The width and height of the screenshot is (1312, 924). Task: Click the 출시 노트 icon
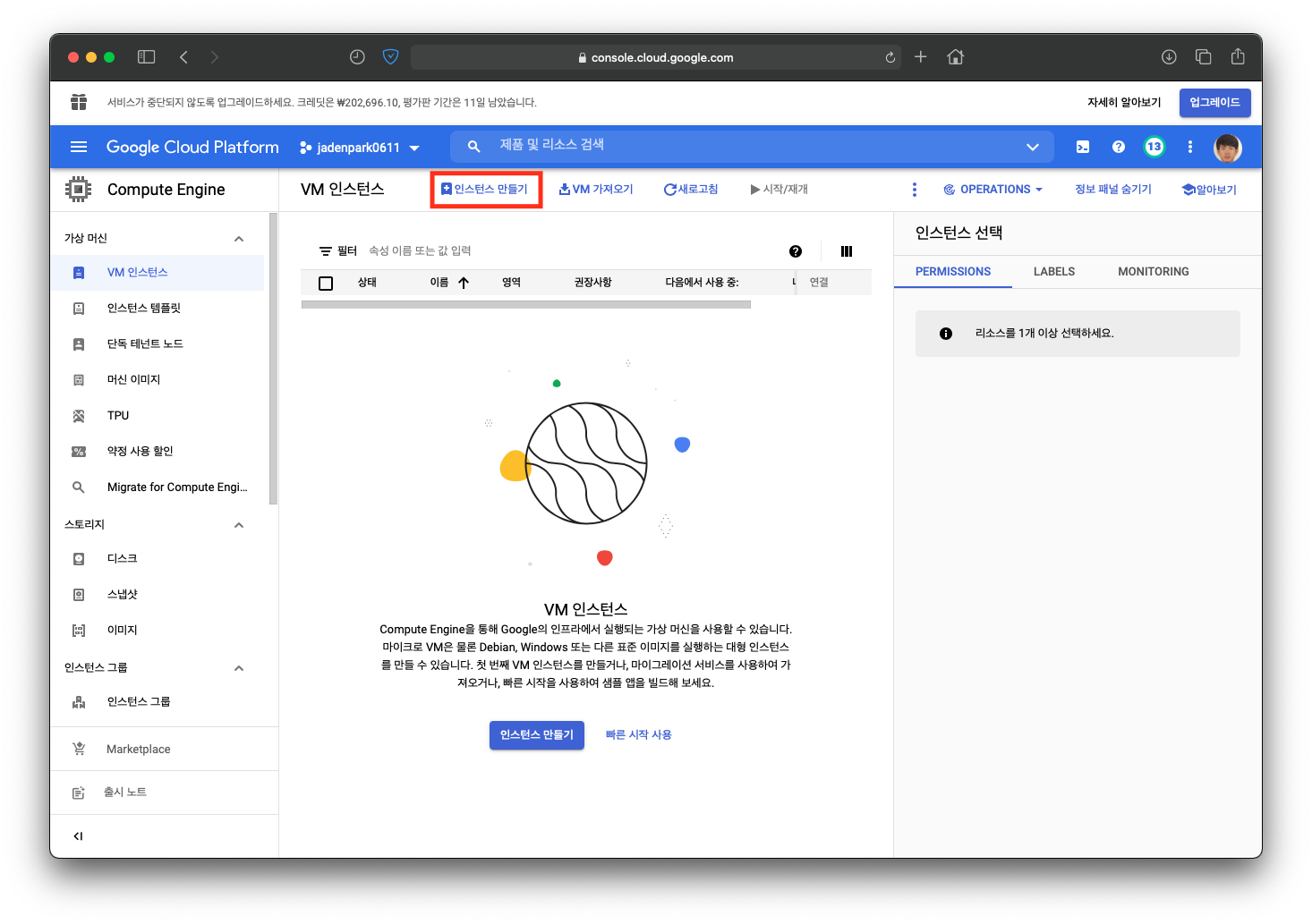79,793
